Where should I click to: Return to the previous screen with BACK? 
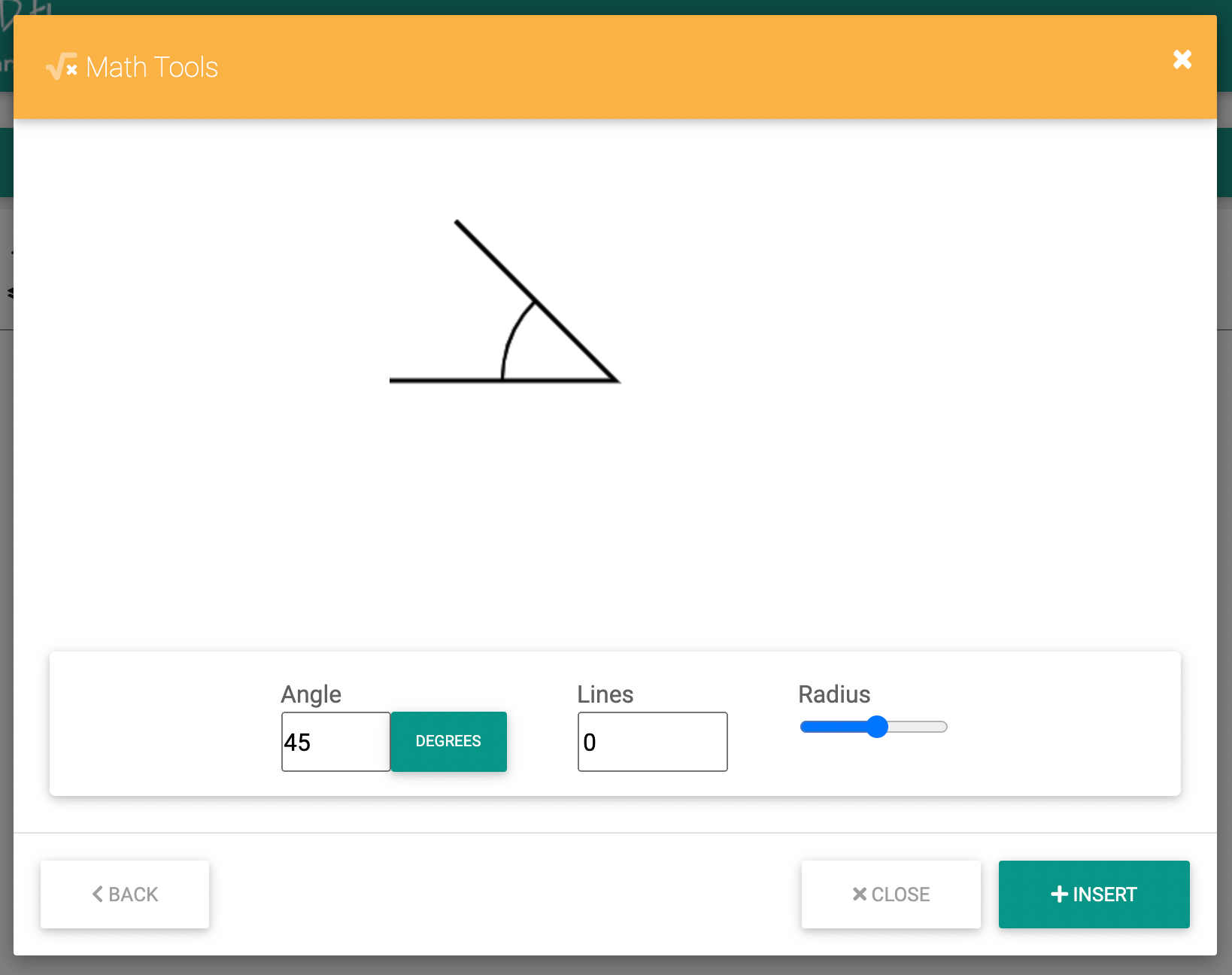[125, 895]
